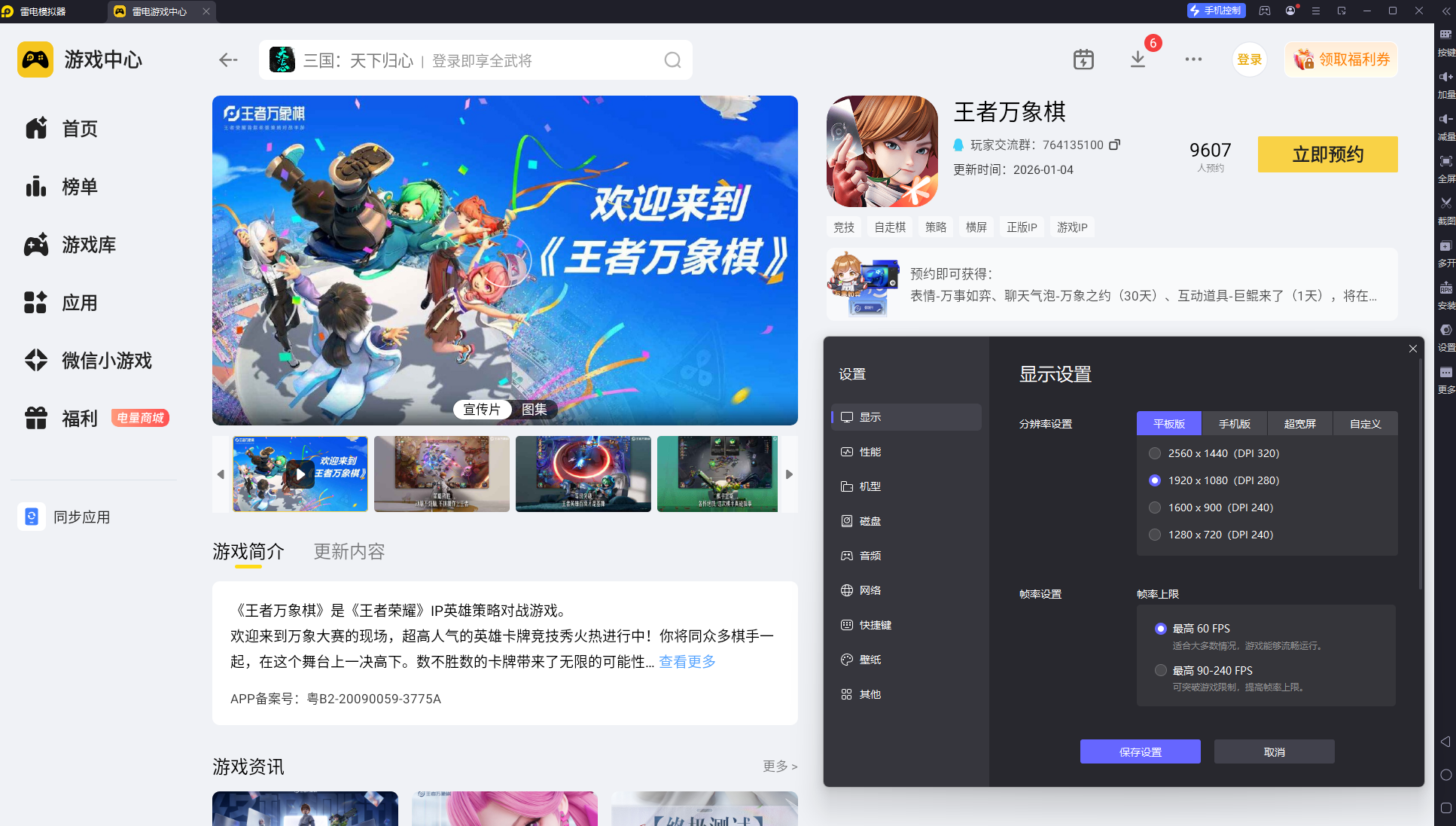Expand description with 查看更多

coord(687,662)
